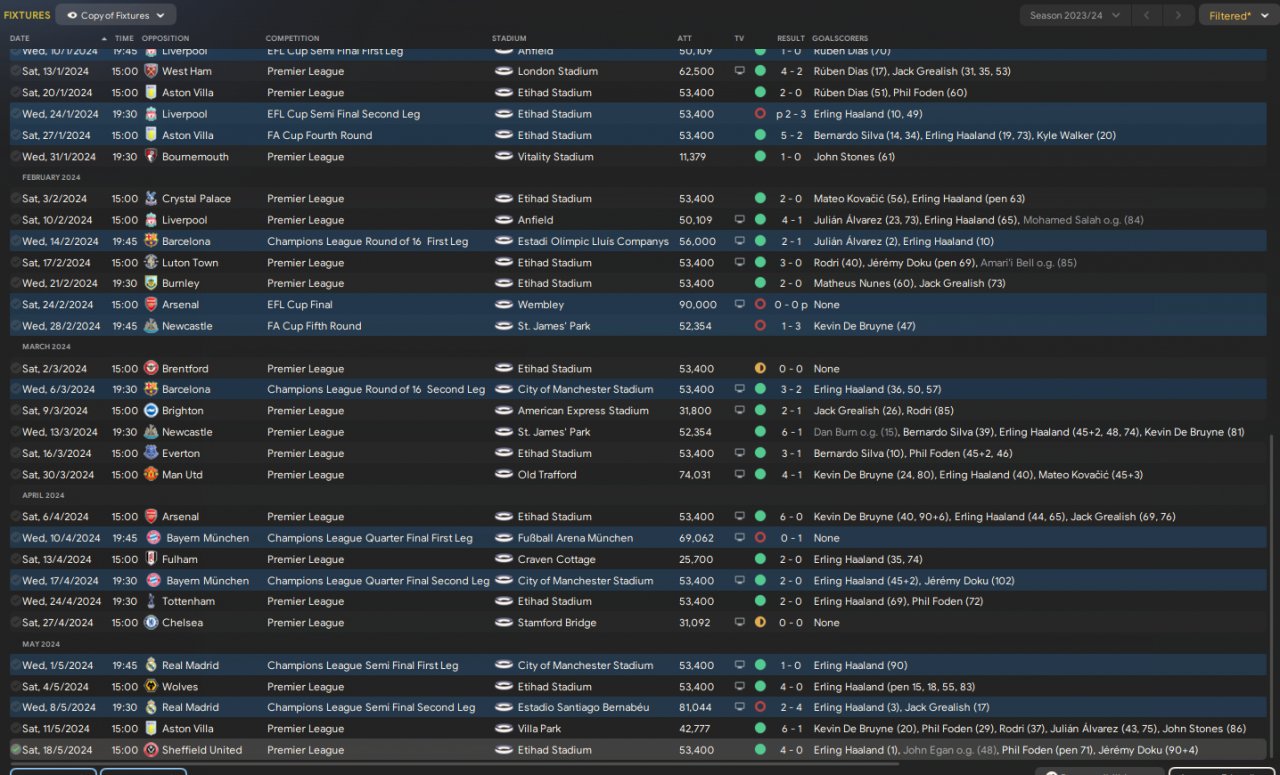Viewport: 1280px width, 775px height.
Task: Click 'Fußball Arena München' stadium name
Action: point(575,538)
